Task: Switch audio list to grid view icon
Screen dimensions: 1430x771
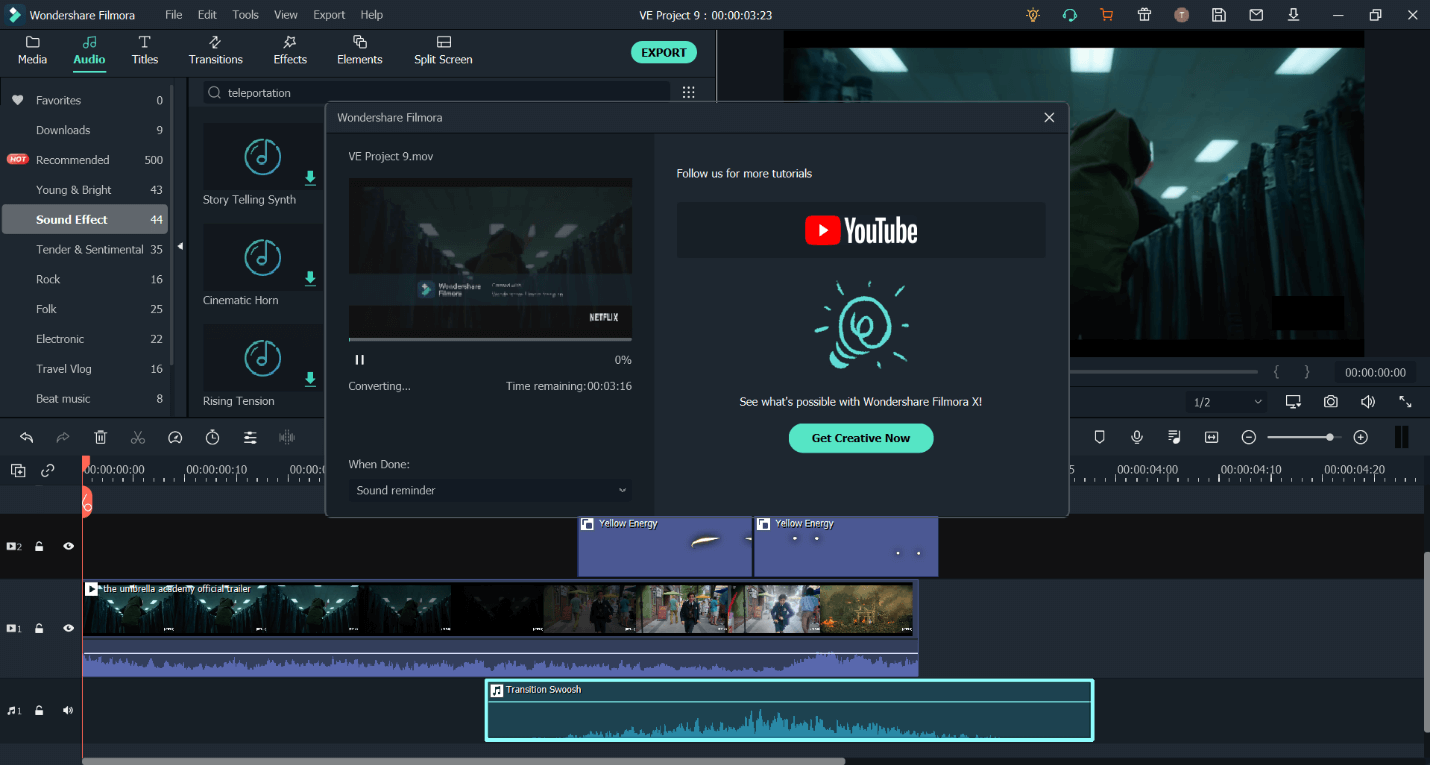Action: coord(688,92)
